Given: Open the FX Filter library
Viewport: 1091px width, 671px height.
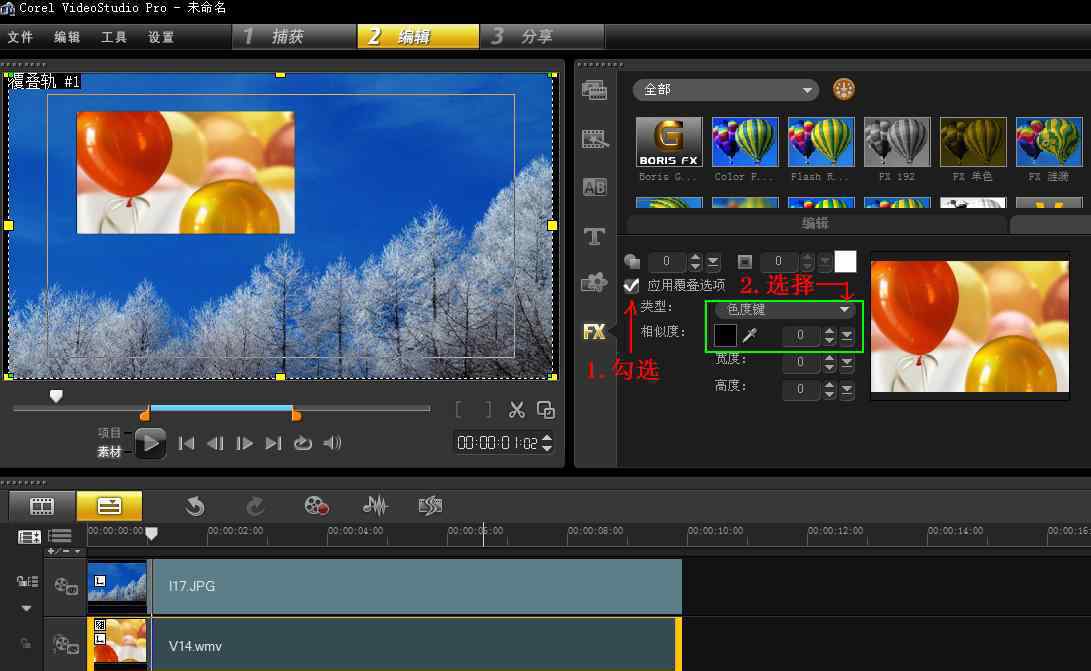Looking at the screenshot, I should coord(594,331).
